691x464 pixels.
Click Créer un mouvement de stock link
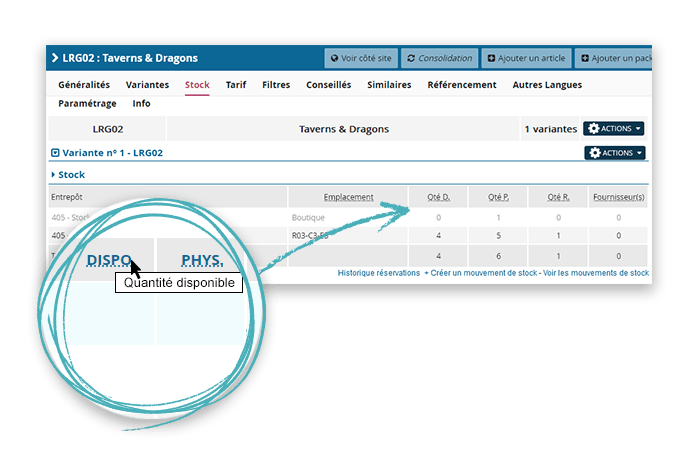point(481,273)
